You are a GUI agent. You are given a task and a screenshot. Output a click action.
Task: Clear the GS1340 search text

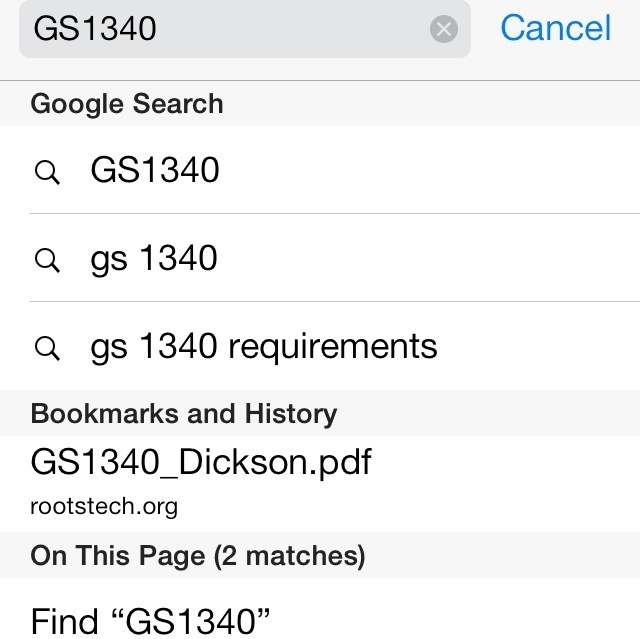point(444,29)
